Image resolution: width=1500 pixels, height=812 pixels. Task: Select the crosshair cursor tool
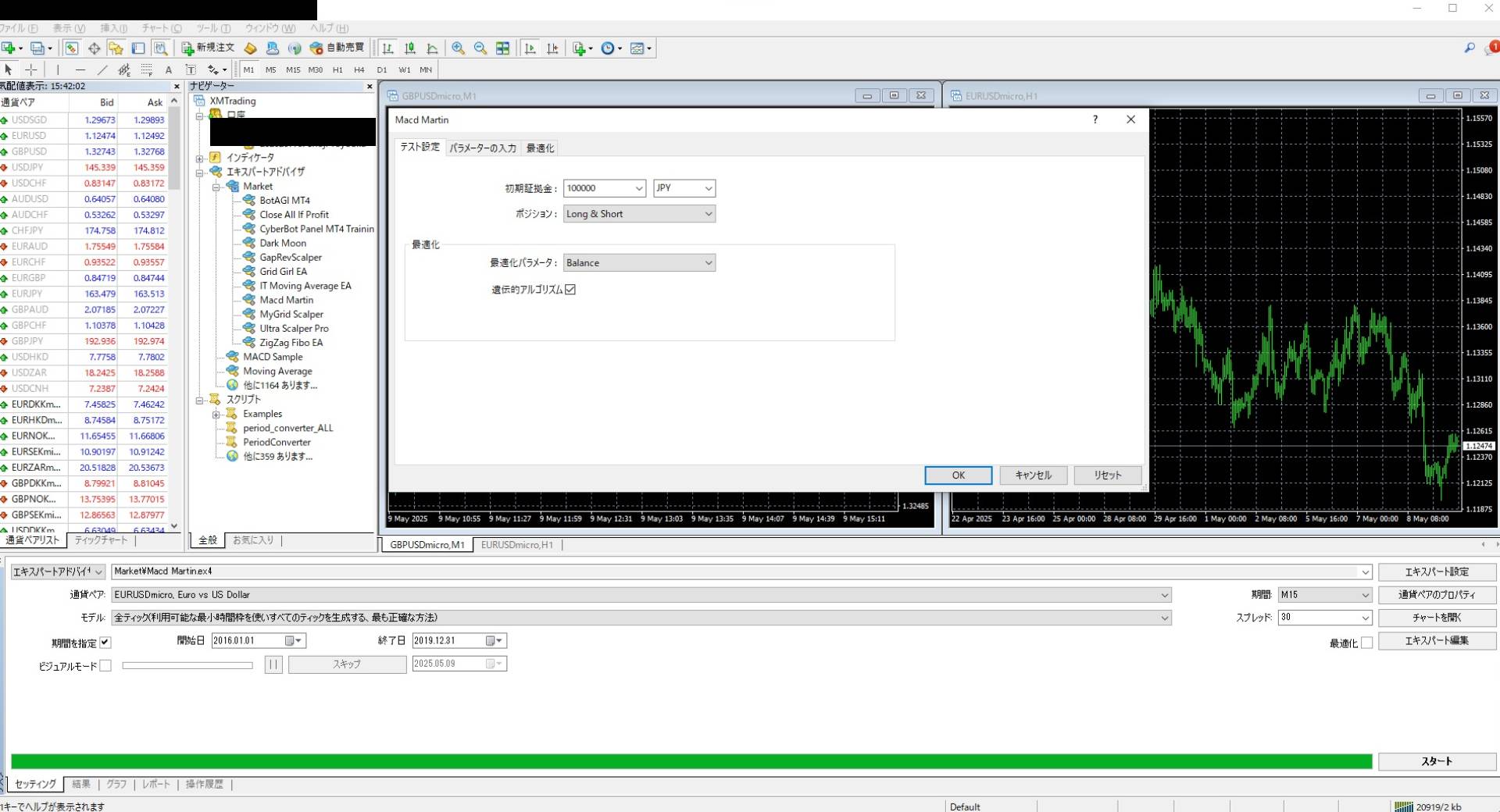tap(30, 69)
